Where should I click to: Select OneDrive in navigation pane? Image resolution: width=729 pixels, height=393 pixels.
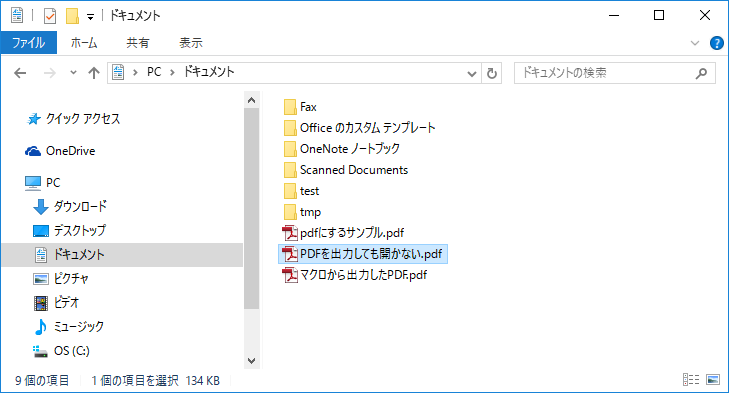60,151
